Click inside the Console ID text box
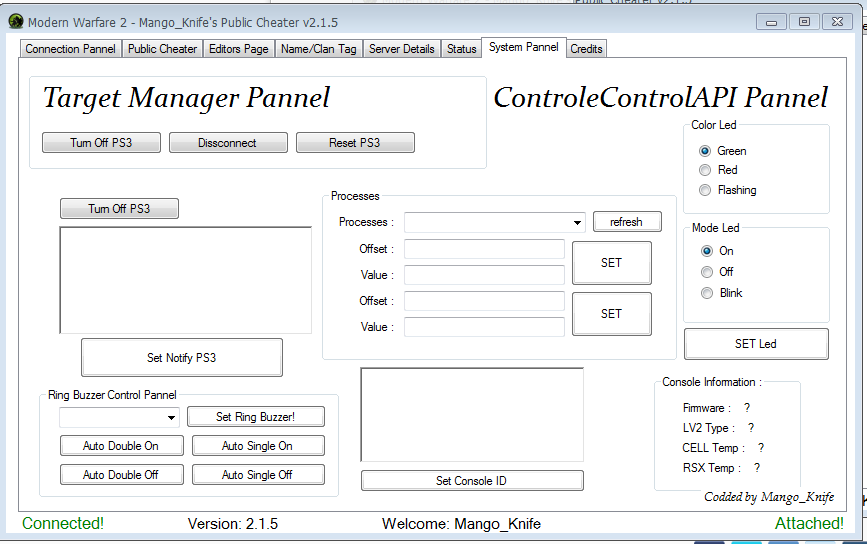This screenshot has width=867, height=544. 472,414
